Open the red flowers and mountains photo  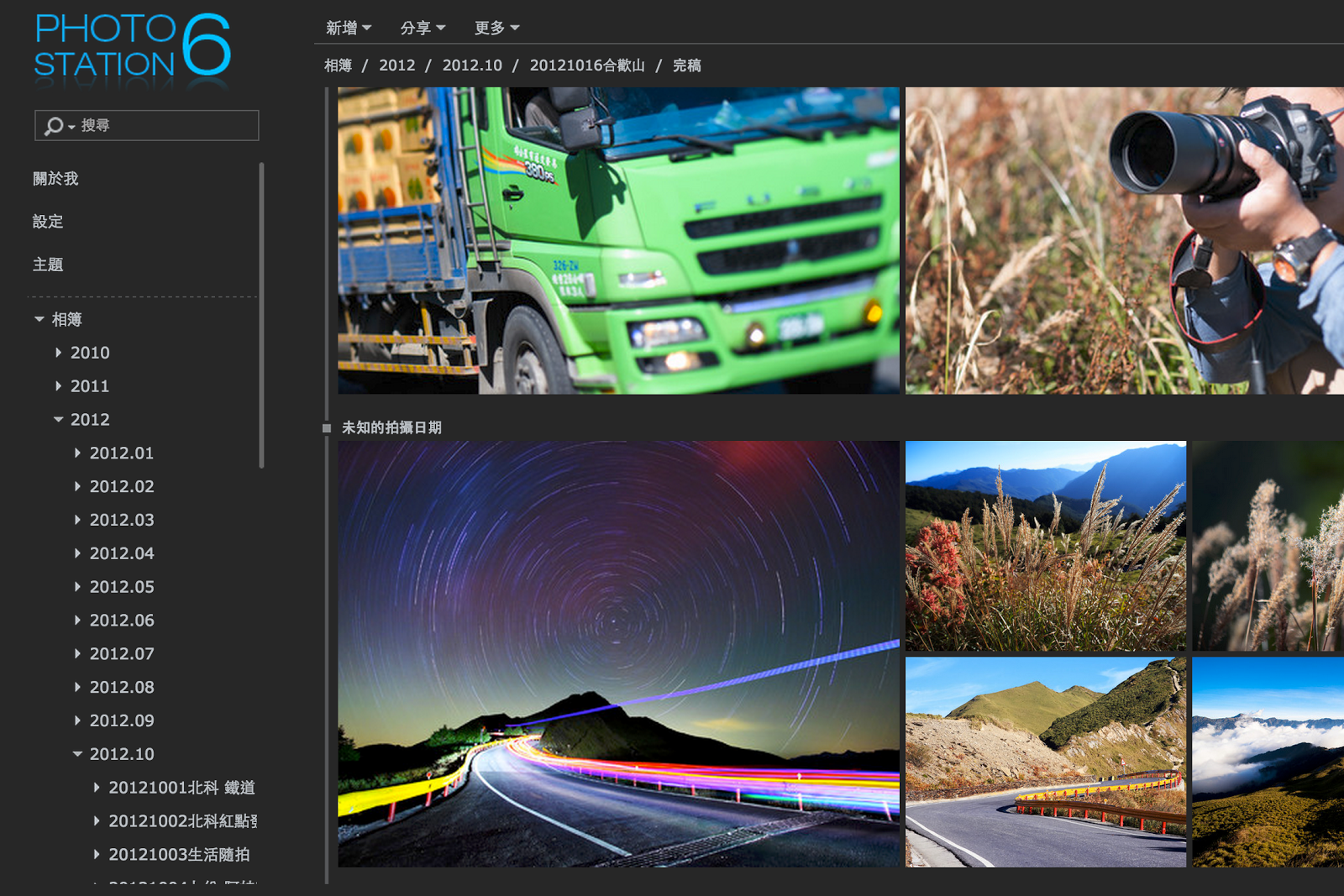coord(1046,546)
